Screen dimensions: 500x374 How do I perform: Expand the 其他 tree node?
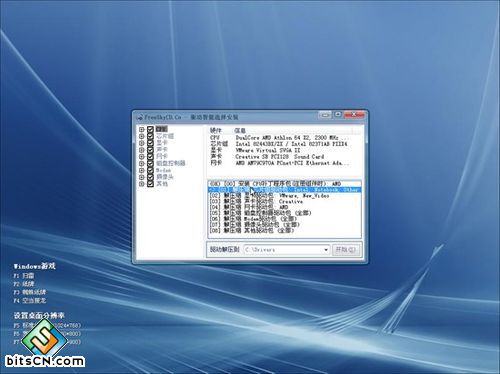tap(142, 184)
